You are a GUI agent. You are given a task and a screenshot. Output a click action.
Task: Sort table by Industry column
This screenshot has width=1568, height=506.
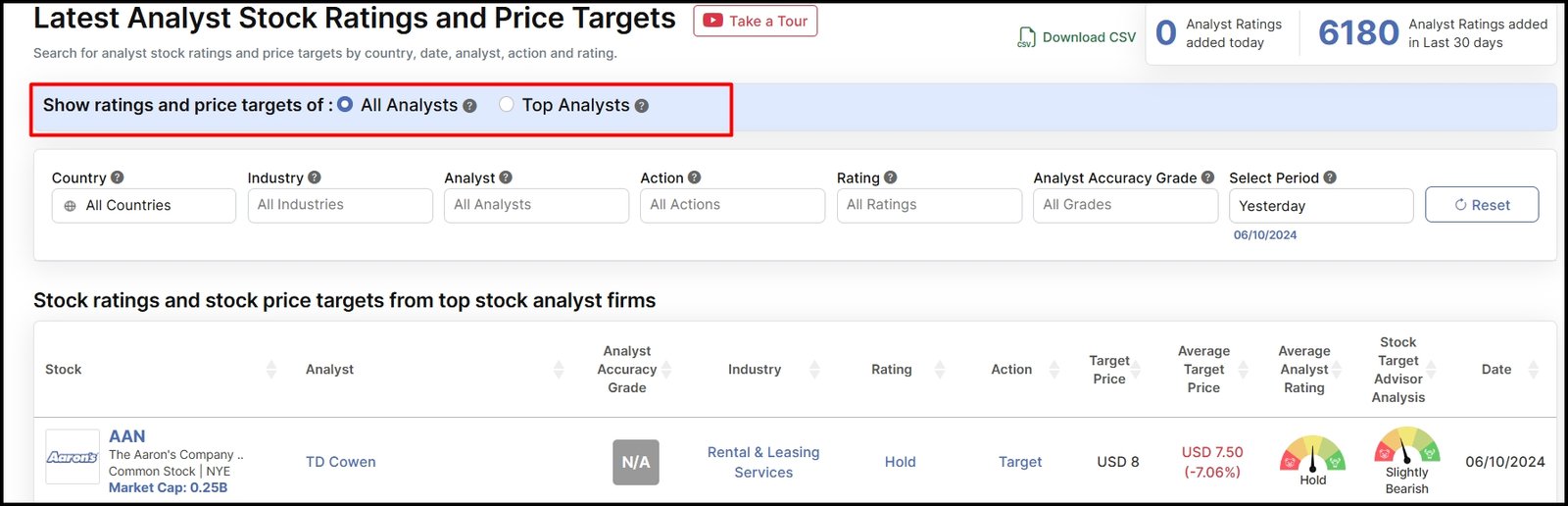813,370
